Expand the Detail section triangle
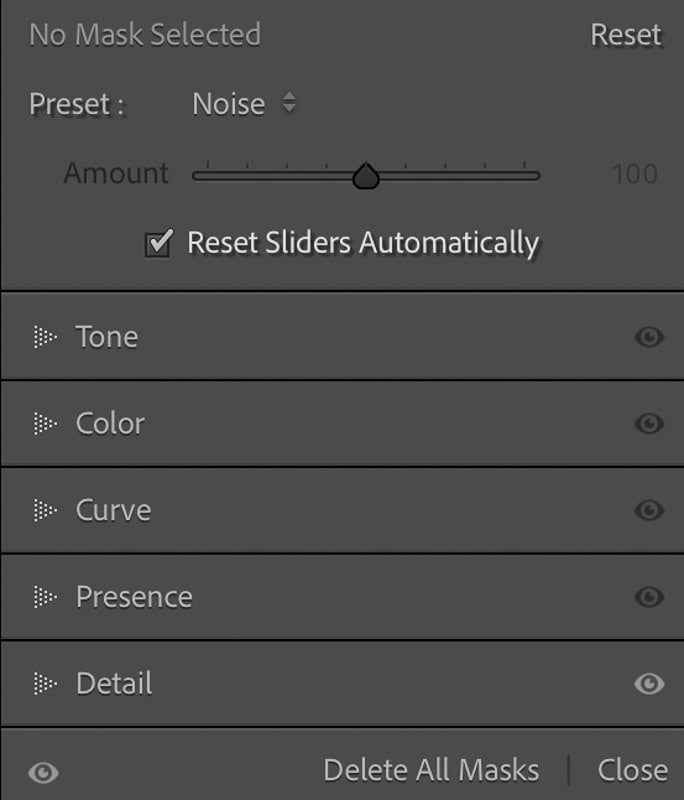Image resolution: width=684 pixels, height=800 pixels. point(45,684)
